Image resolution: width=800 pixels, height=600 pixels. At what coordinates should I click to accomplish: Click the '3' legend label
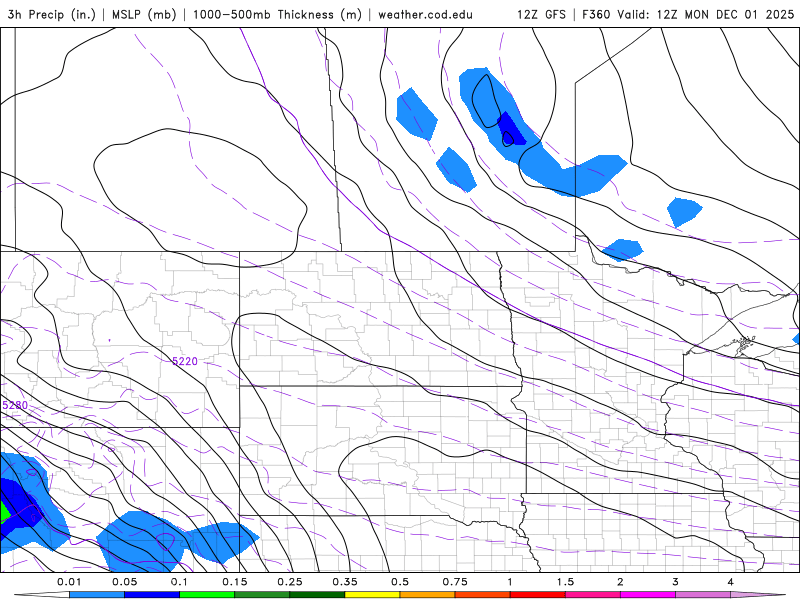click(x=676, y=582)
